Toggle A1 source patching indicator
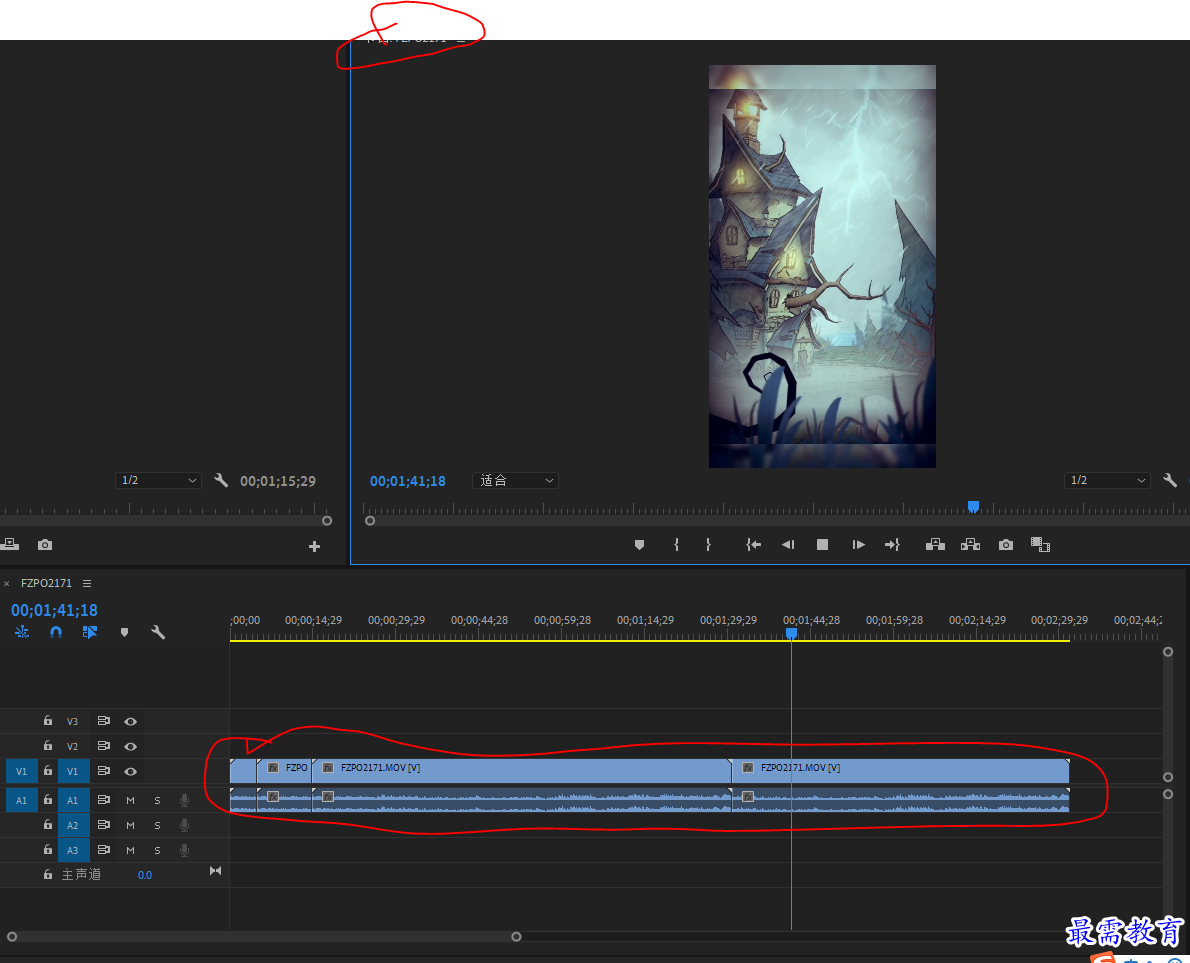Image resolution: width=1190 pixels, height=963 pixels. tap(21, 801)
